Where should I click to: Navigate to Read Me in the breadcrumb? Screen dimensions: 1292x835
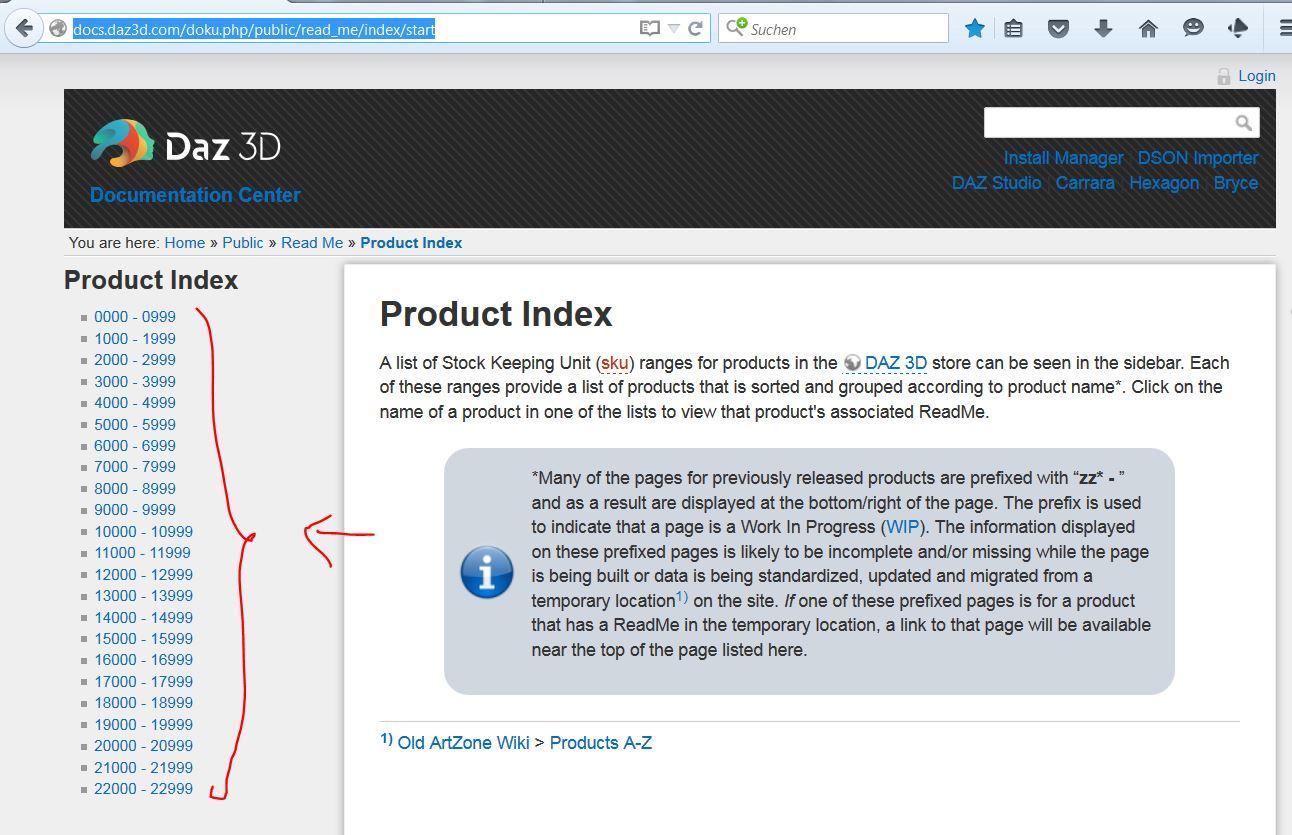click(312, 243)
